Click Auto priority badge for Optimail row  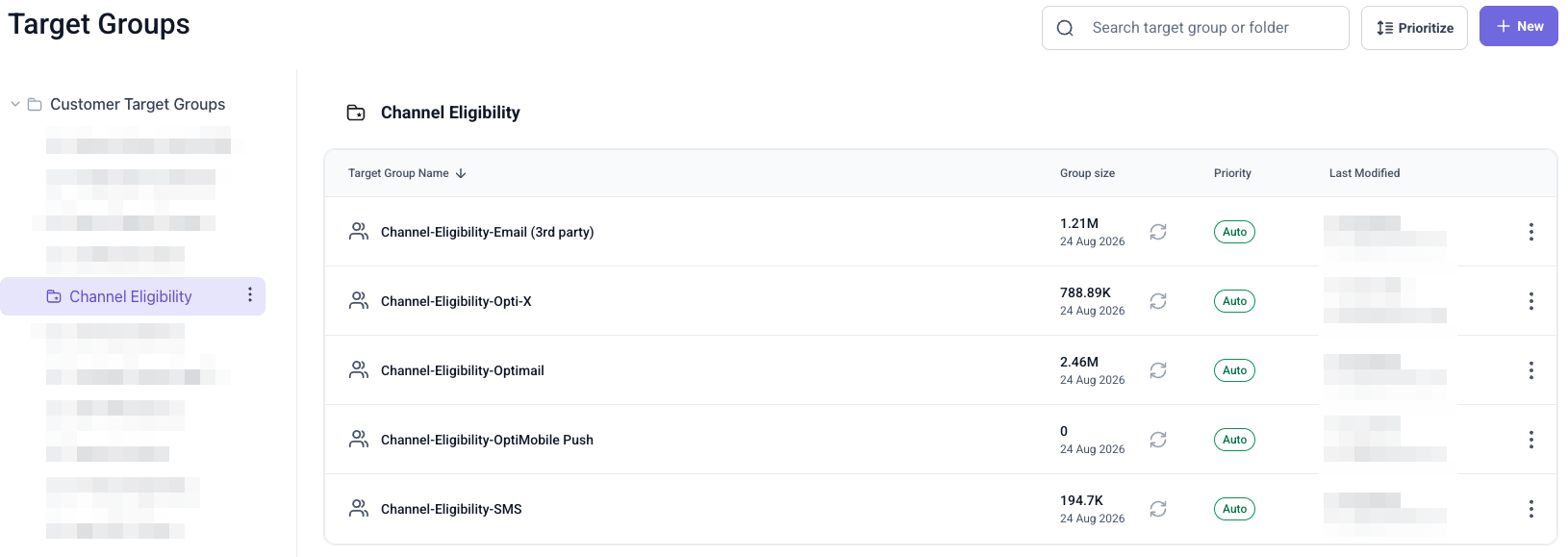pos(1234,370)
